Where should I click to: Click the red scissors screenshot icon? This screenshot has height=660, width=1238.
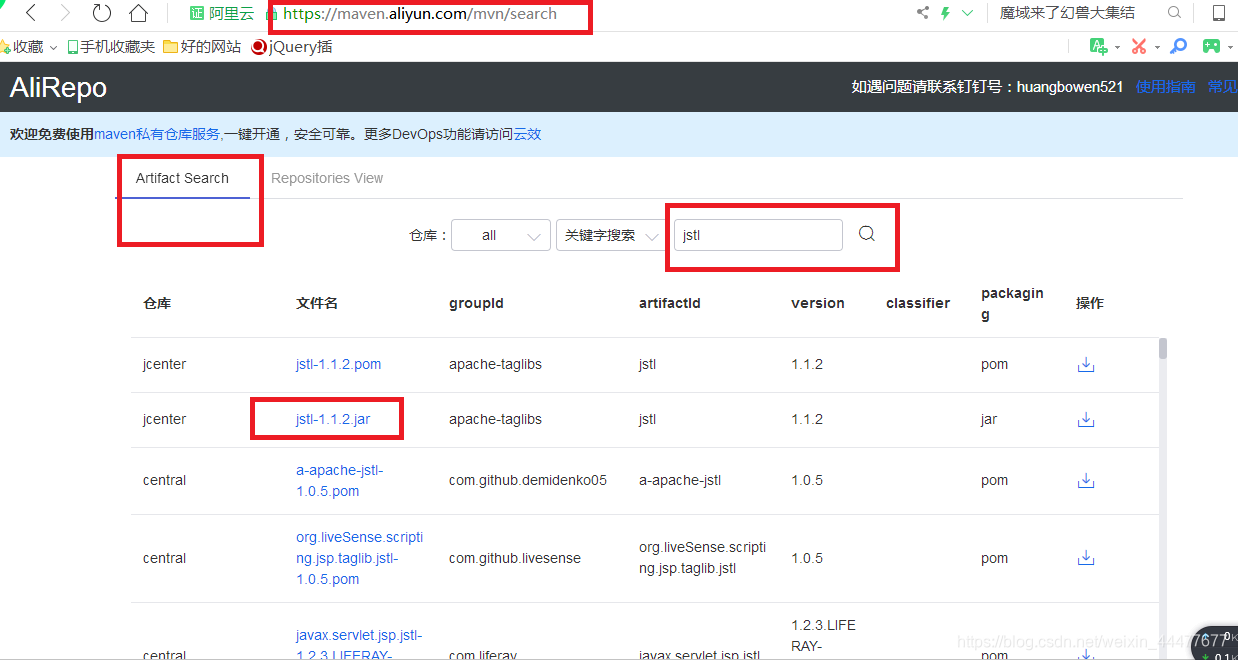(x=1139, y=46)
